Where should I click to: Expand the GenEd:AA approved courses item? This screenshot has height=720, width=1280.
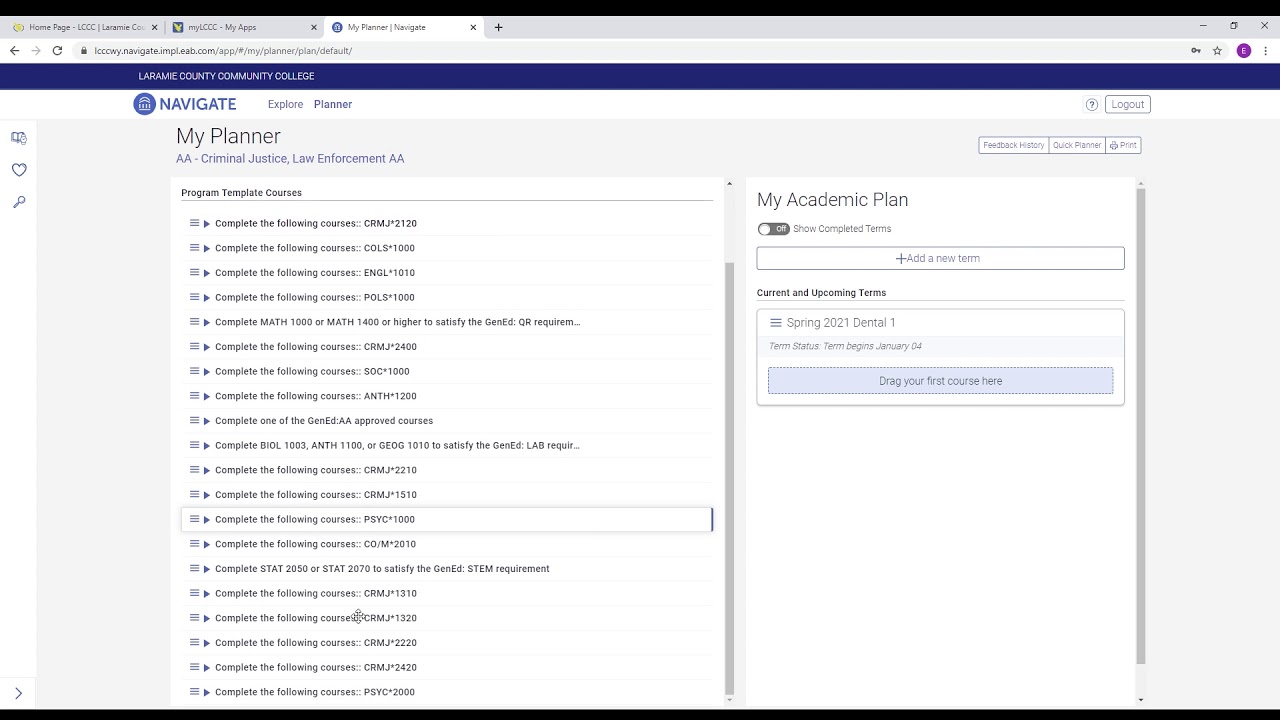207,421
